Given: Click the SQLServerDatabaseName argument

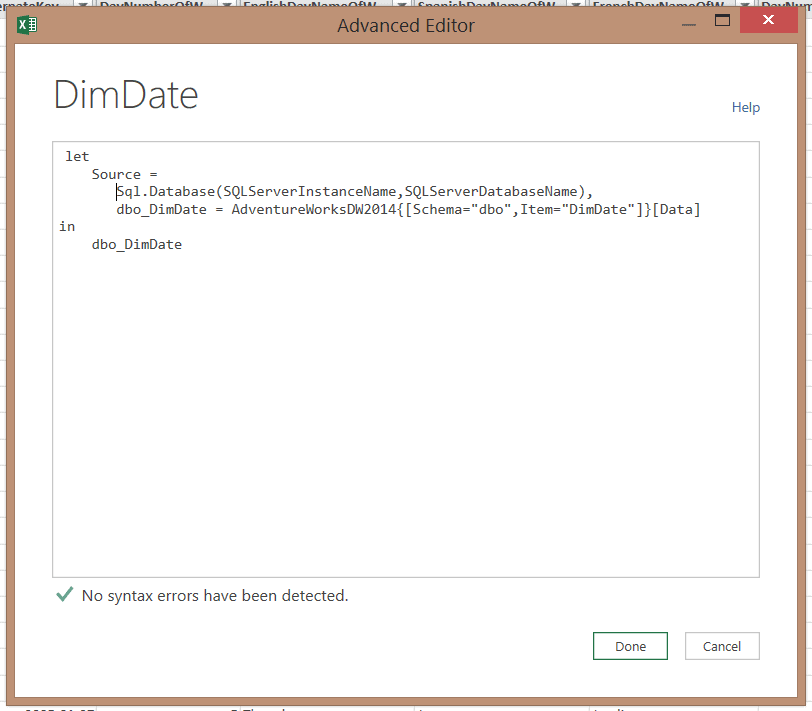Looking at the screenshot, I should [x=491, y=191].
